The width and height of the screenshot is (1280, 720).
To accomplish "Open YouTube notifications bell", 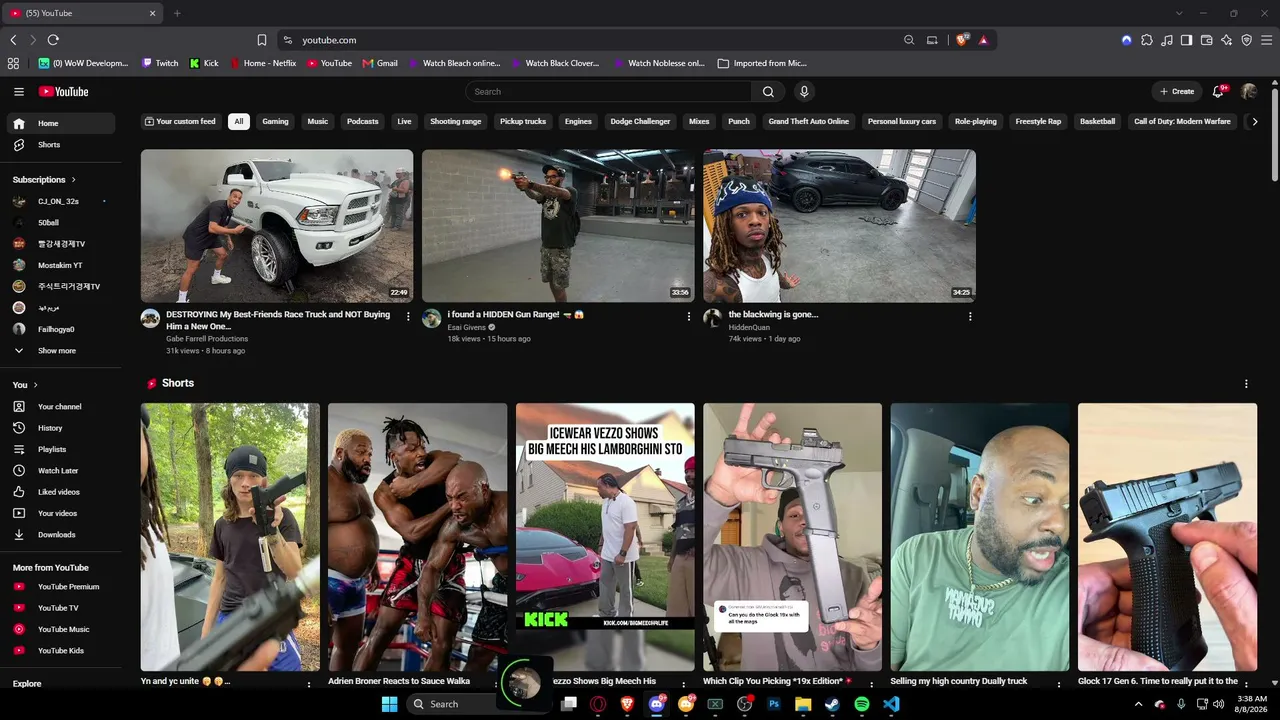I will point(1218,92).
